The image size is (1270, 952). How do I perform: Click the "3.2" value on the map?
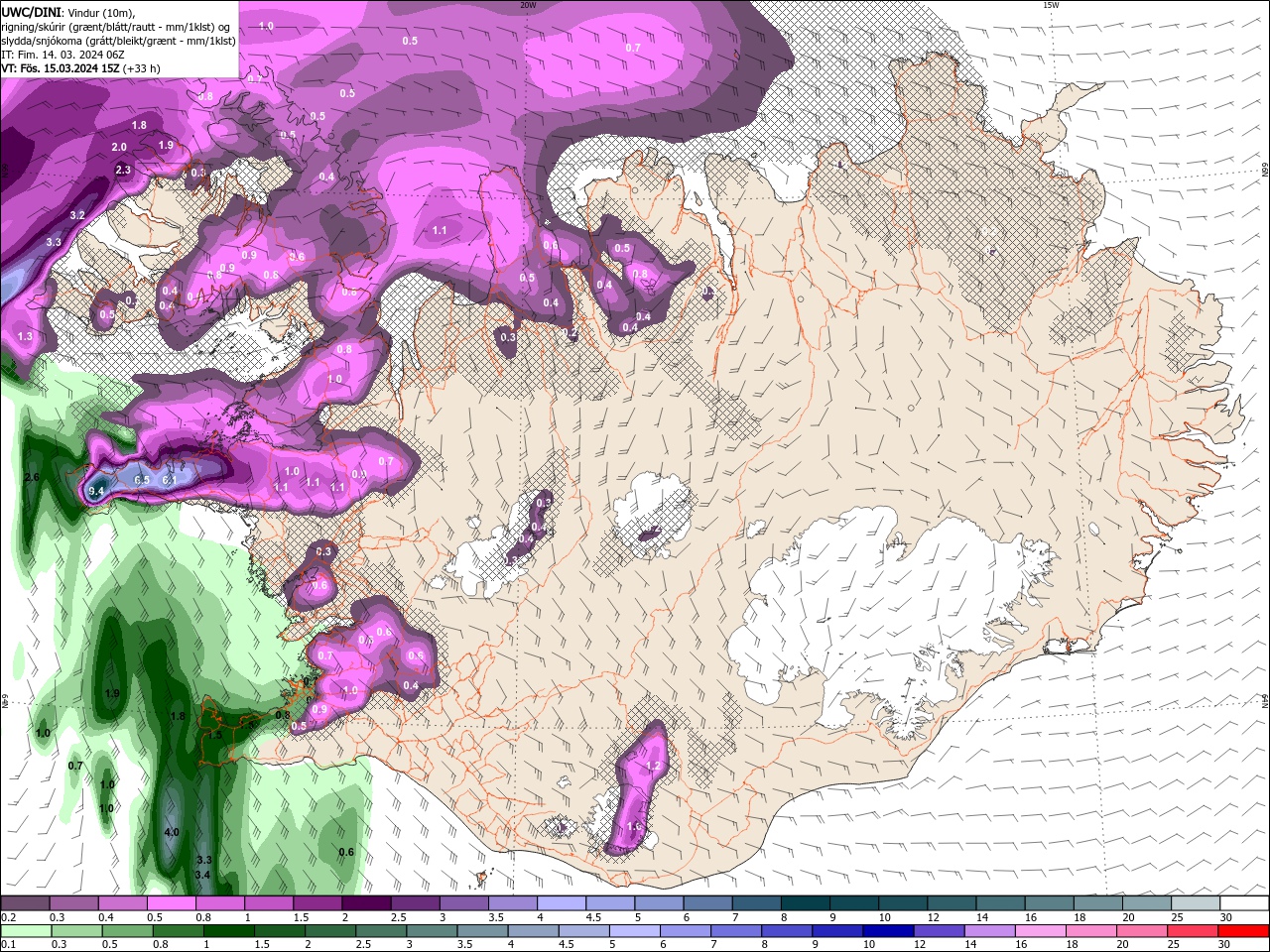(x=77, y=215)
